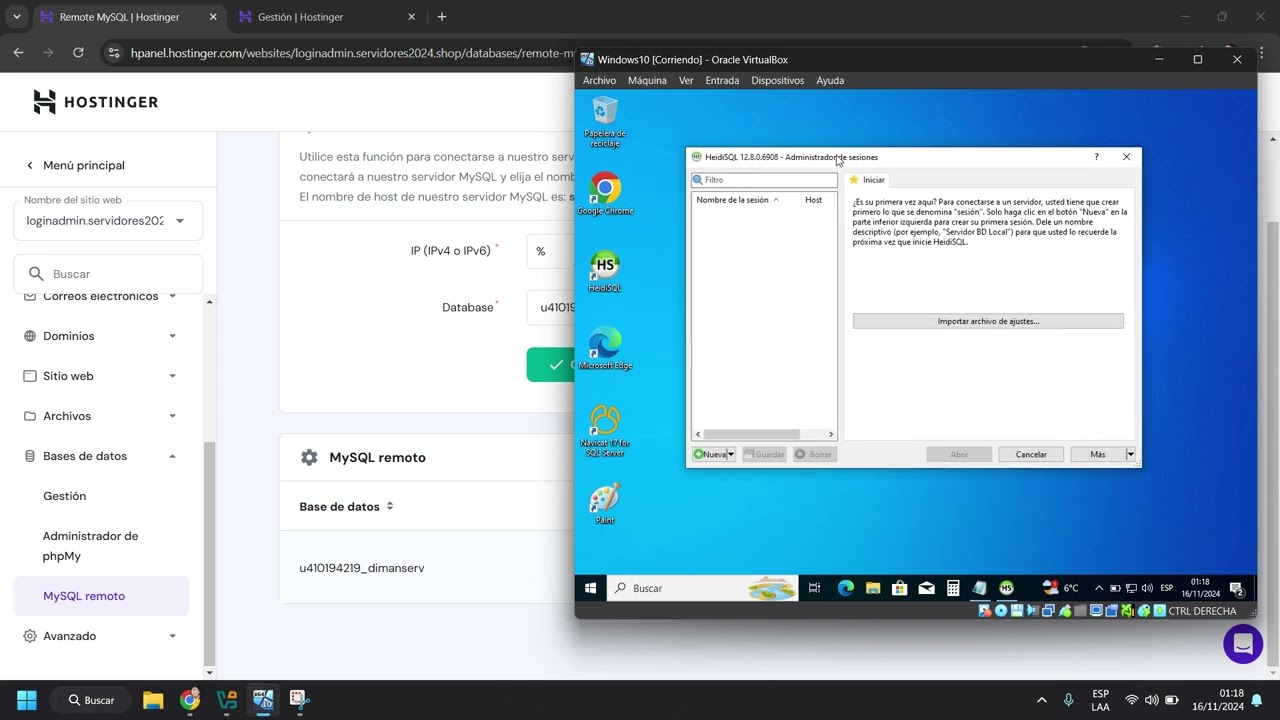Click the IP (IPv4 o IPv6) input field
Viewport: 1280px width, 720px height.
(551, 251)
